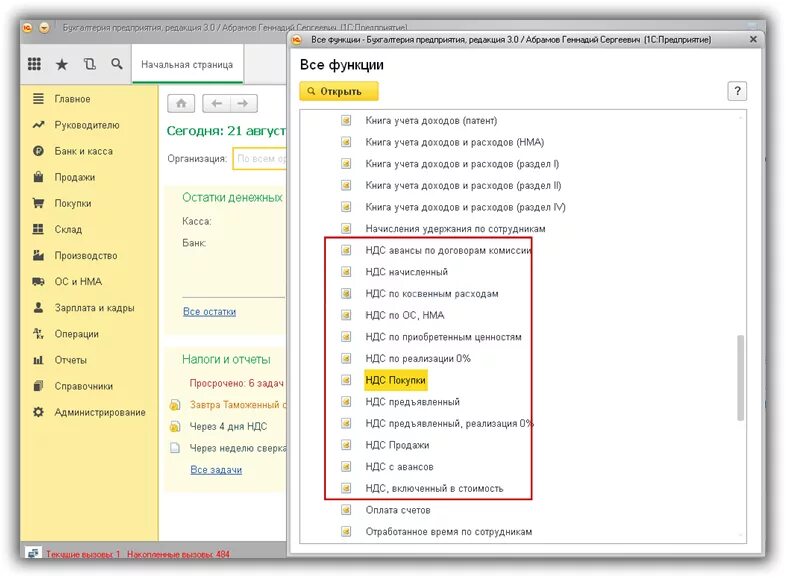Click the Руководителю chart icon
The image size is (786, 578).
38,125
